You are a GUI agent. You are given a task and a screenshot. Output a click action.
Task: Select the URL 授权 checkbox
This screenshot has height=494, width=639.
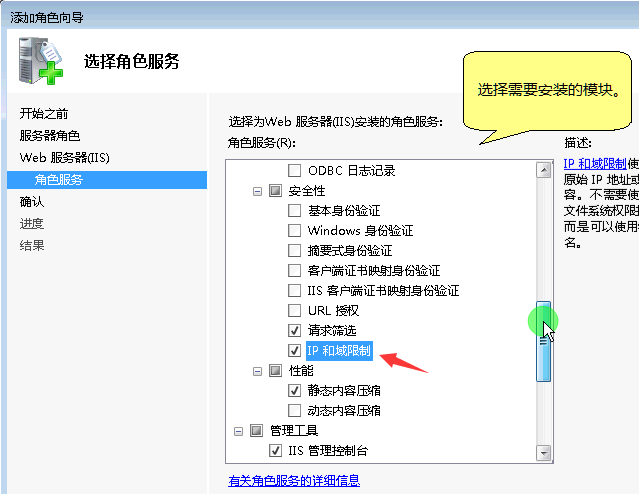pyautogui.click(x=294, y=311)
